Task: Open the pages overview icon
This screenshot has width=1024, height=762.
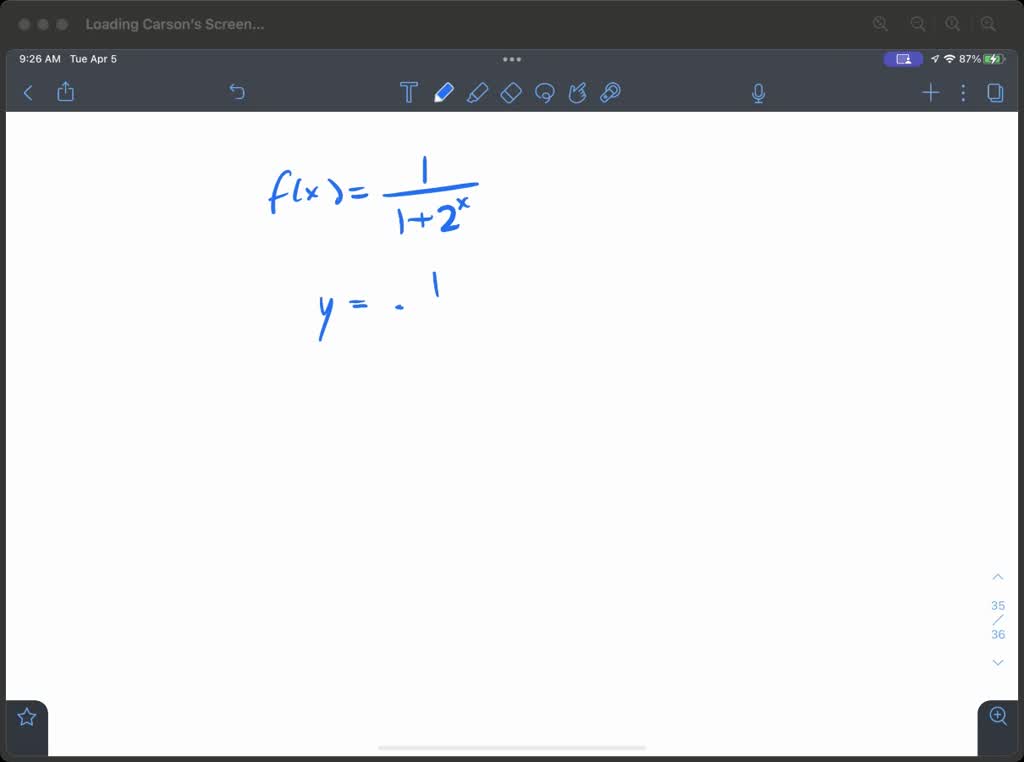Action: tap(994, 92)
